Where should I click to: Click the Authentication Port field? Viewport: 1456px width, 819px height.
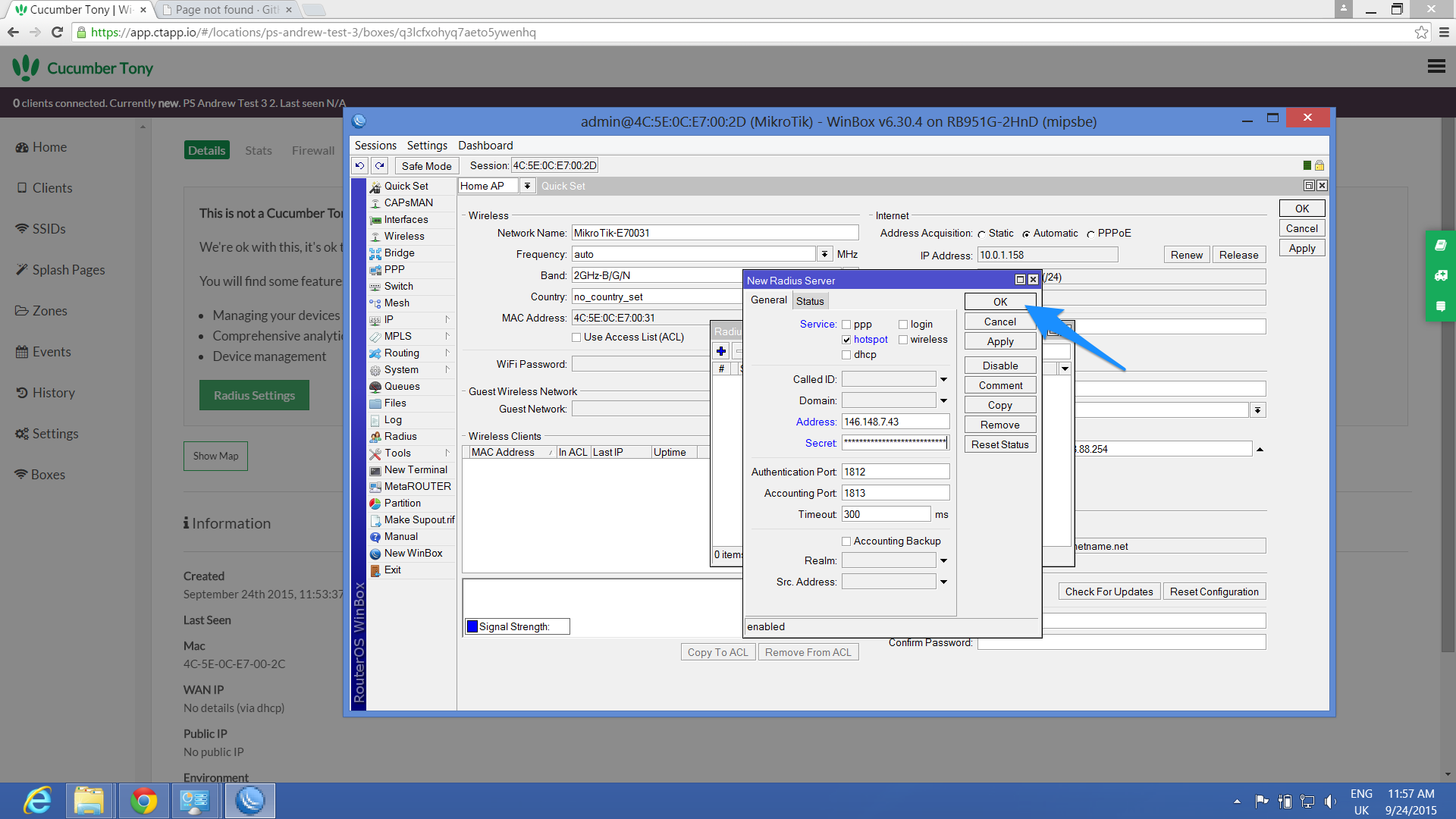point(896,472)
